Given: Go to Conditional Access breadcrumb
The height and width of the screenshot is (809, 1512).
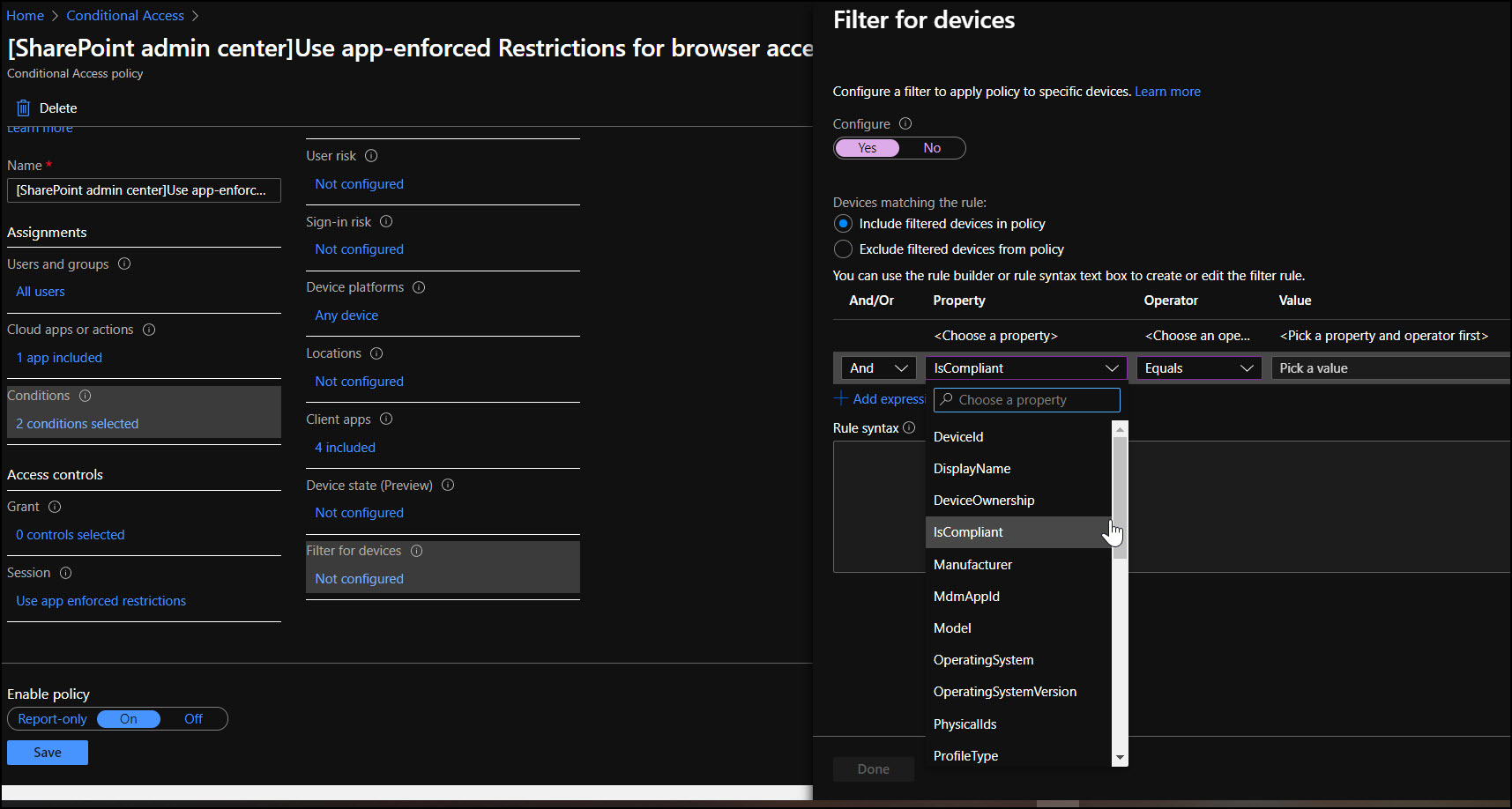Looking at the screenshot, I should pos(125,16).
